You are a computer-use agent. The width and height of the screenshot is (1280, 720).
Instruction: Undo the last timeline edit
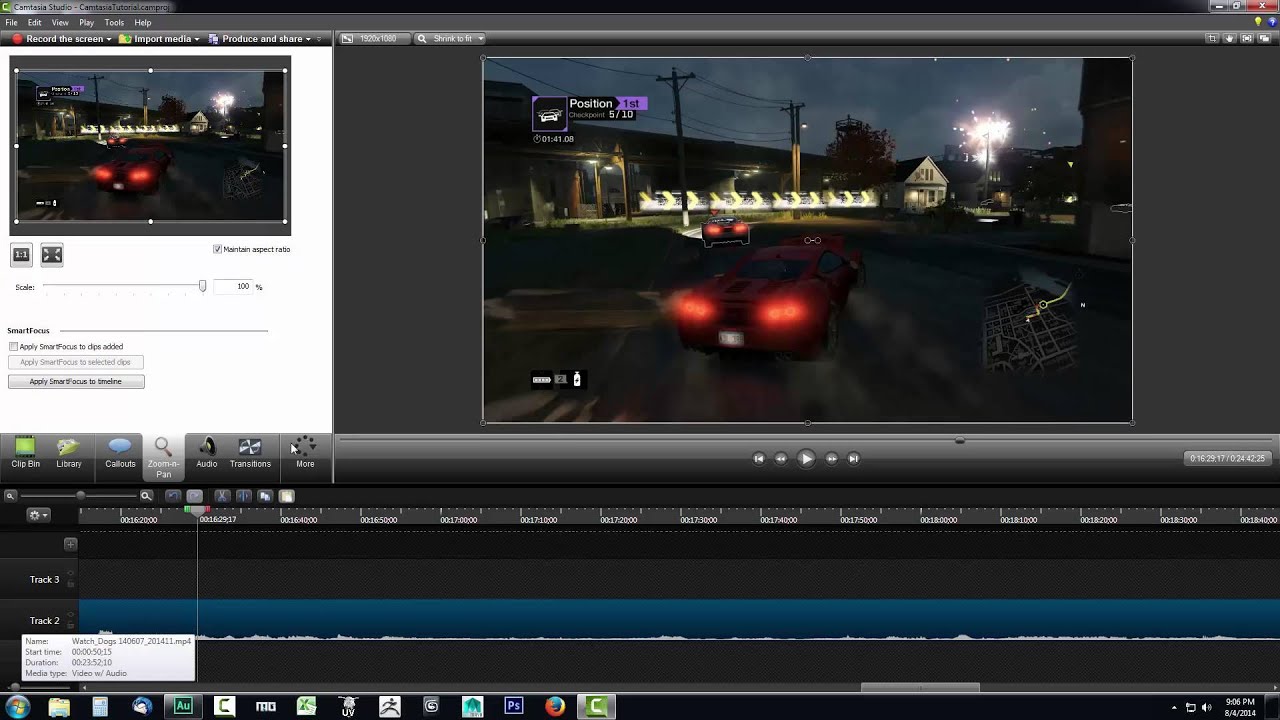point(173,496)
